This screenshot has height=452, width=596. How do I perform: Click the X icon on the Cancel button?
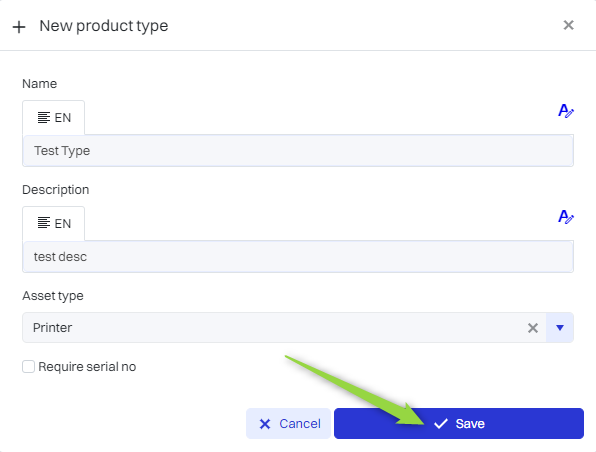(265, 424)
